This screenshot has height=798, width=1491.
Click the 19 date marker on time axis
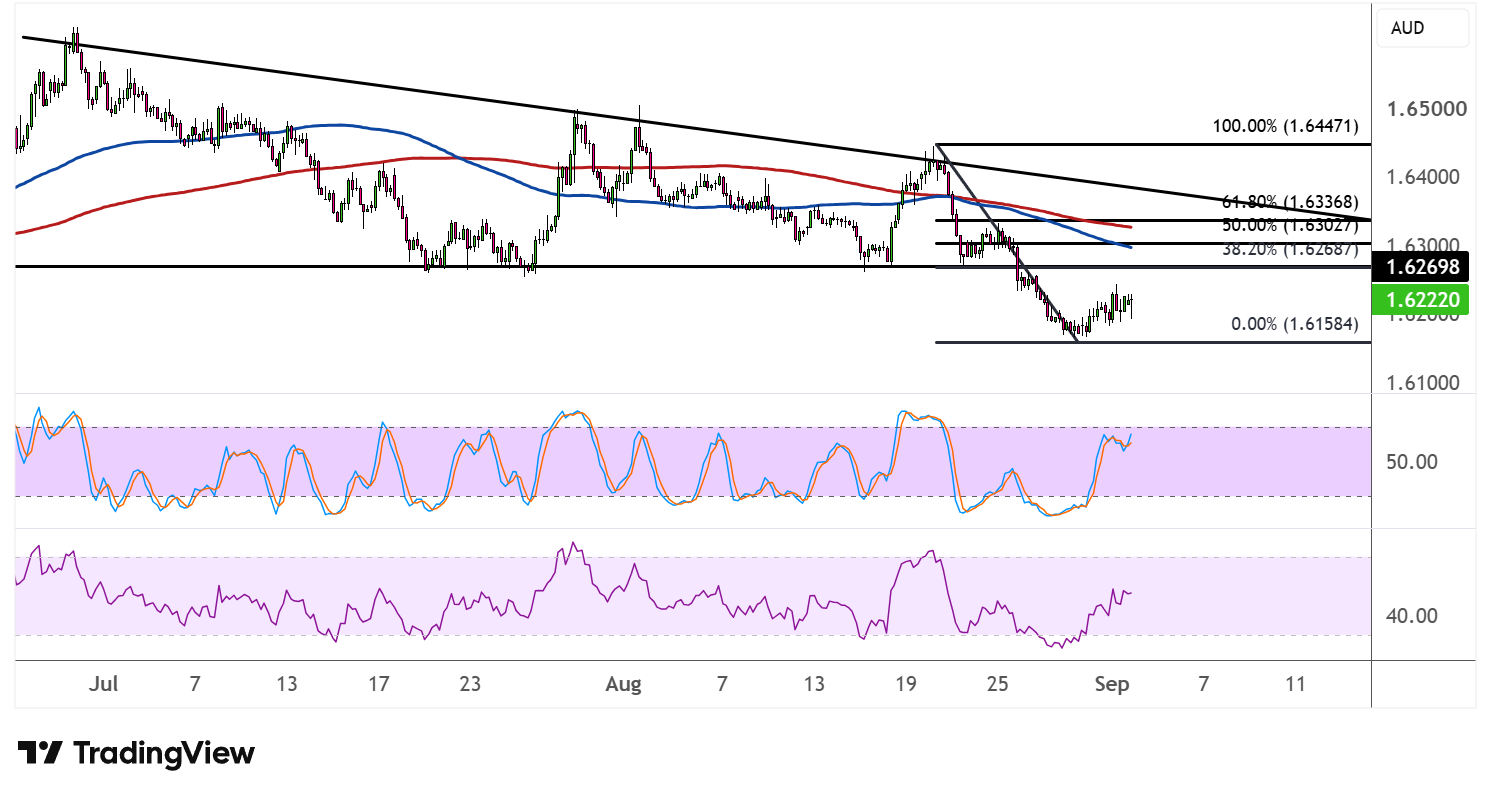(x=905, y=684)
